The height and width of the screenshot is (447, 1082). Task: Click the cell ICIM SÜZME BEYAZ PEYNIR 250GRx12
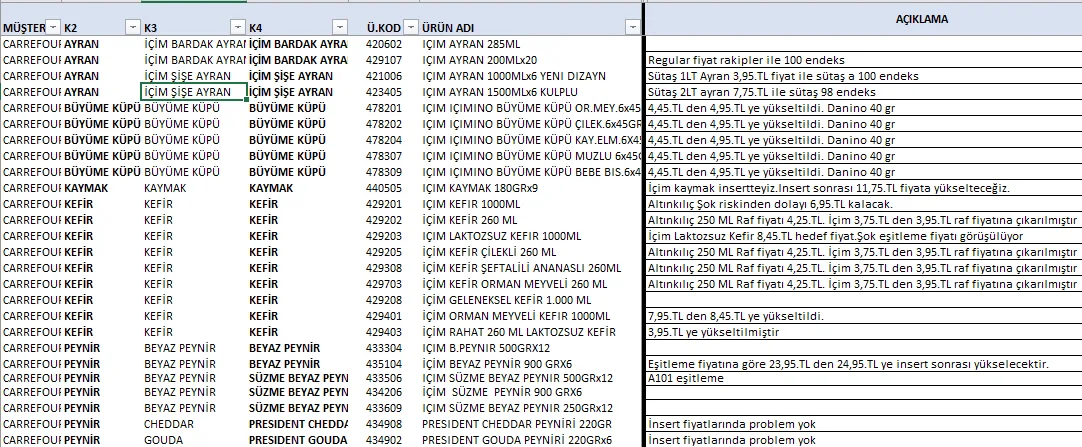pos(518,408)
